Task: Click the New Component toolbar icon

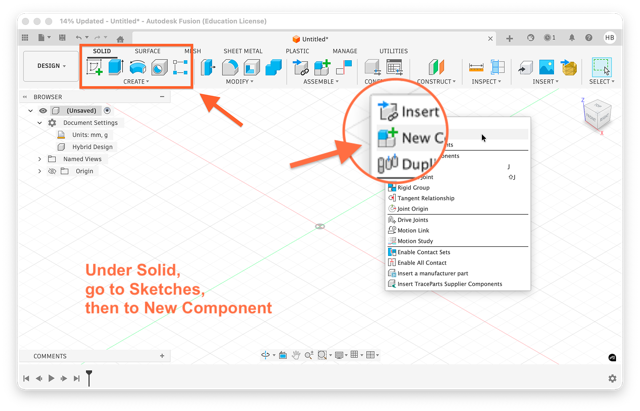Action: (322, 67)
